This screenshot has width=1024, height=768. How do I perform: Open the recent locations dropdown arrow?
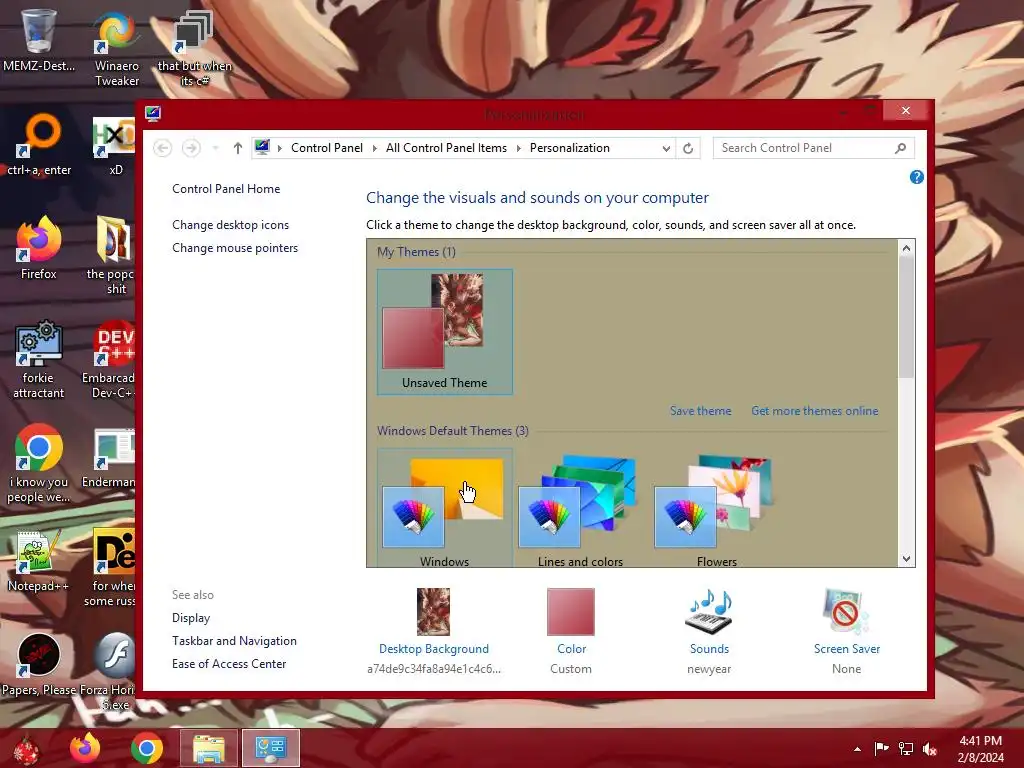tap(216, 148)
